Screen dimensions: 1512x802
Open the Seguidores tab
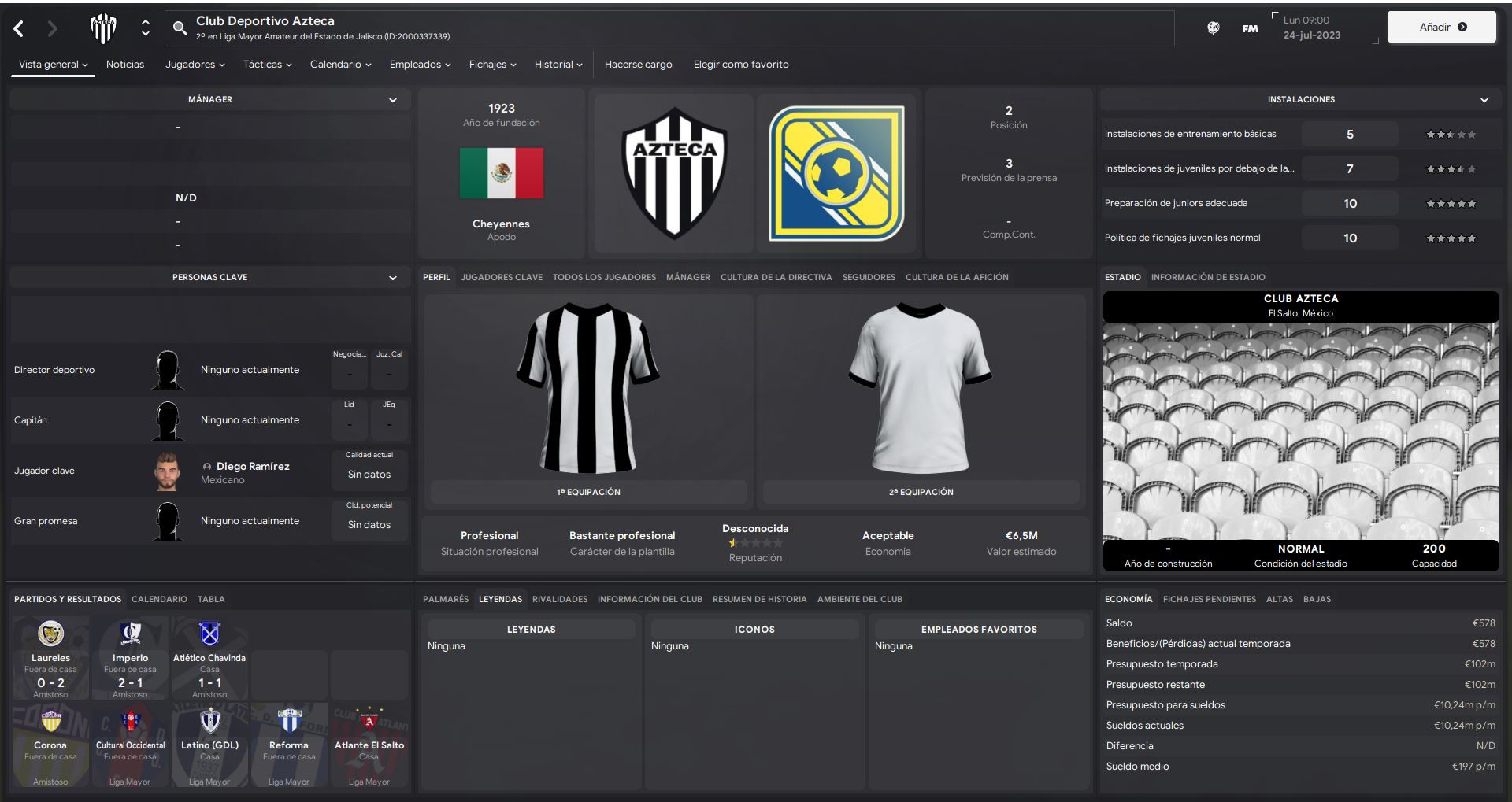(869, 277)
